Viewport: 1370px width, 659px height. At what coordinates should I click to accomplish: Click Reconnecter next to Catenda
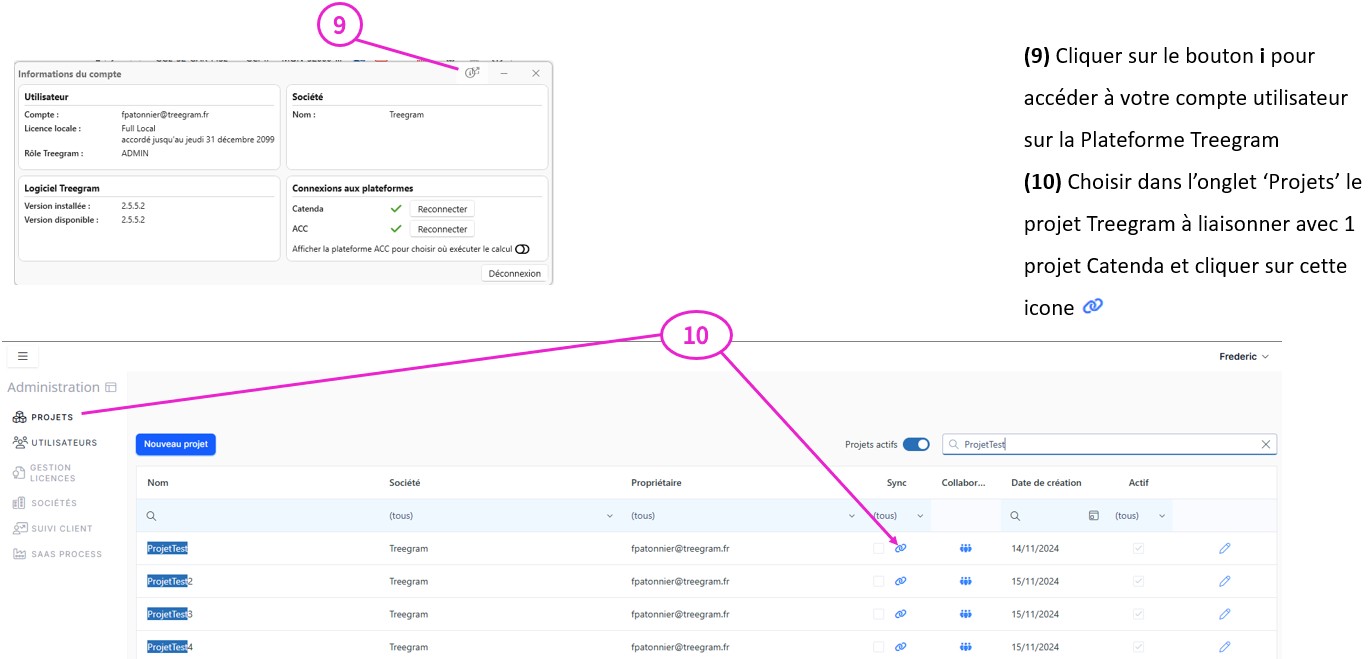(442, 209)
